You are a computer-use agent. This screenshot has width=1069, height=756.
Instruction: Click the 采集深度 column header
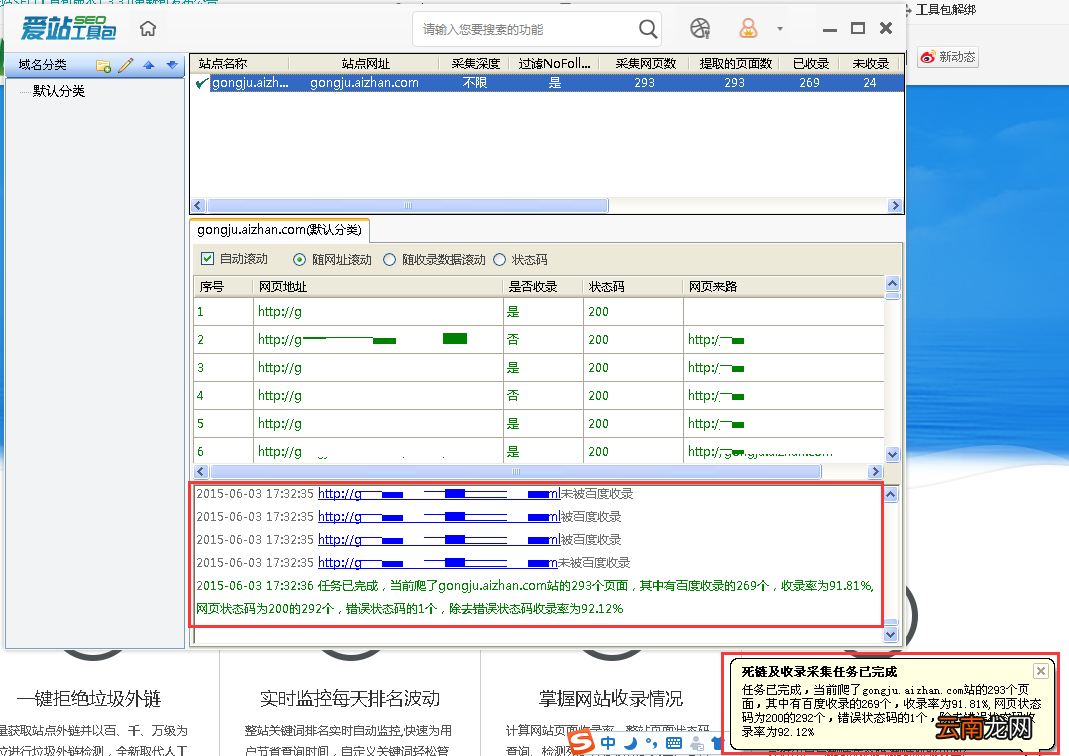click(x=476, y=63)
